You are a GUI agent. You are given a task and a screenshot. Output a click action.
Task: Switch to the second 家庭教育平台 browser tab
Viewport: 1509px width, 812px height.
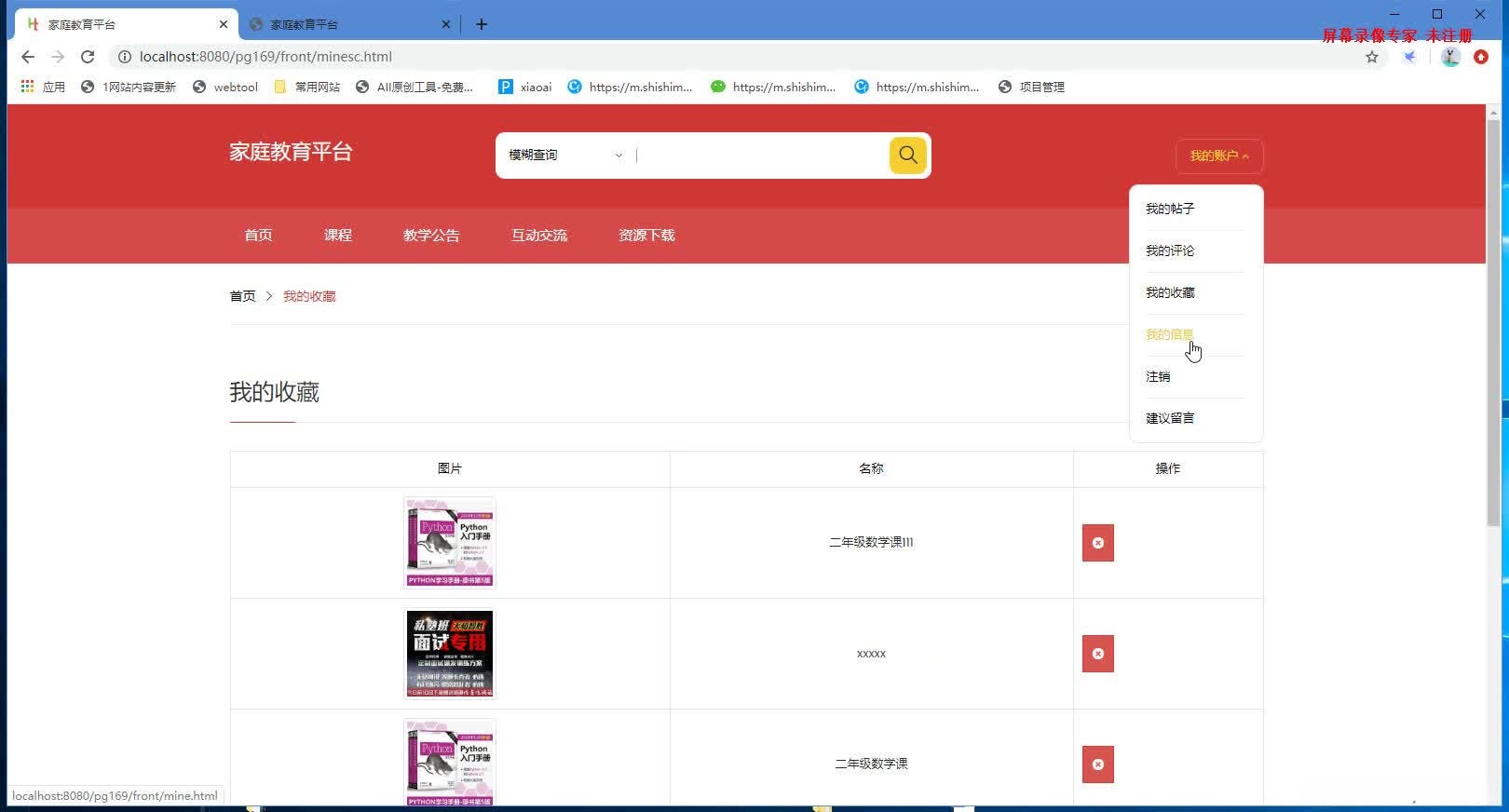point(349,24)
